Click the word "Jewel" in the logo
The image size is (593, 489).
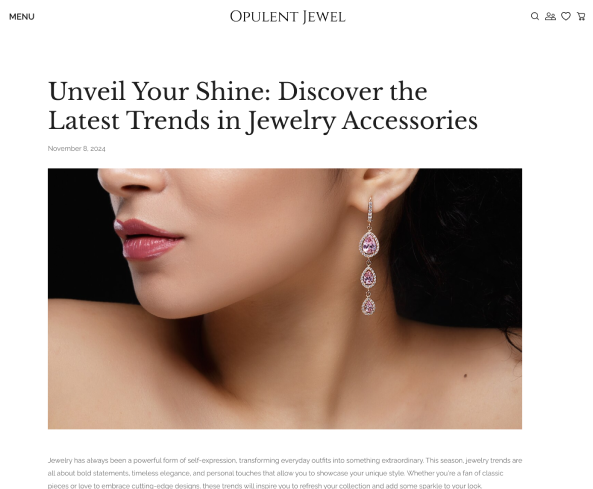[x=324, y=17]
